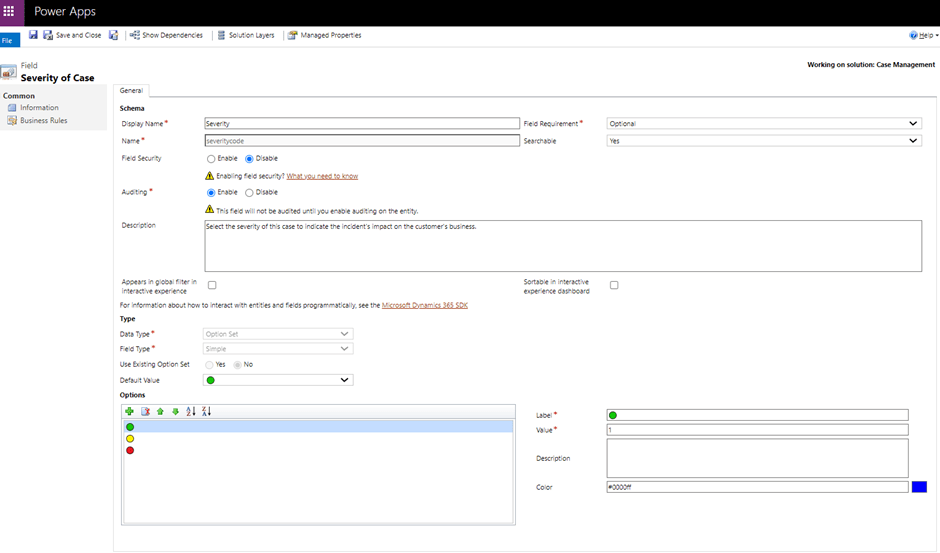The height and width of the screenshot is (553, 940).
Task: Click Save and Close button
Action: point(72,35)
